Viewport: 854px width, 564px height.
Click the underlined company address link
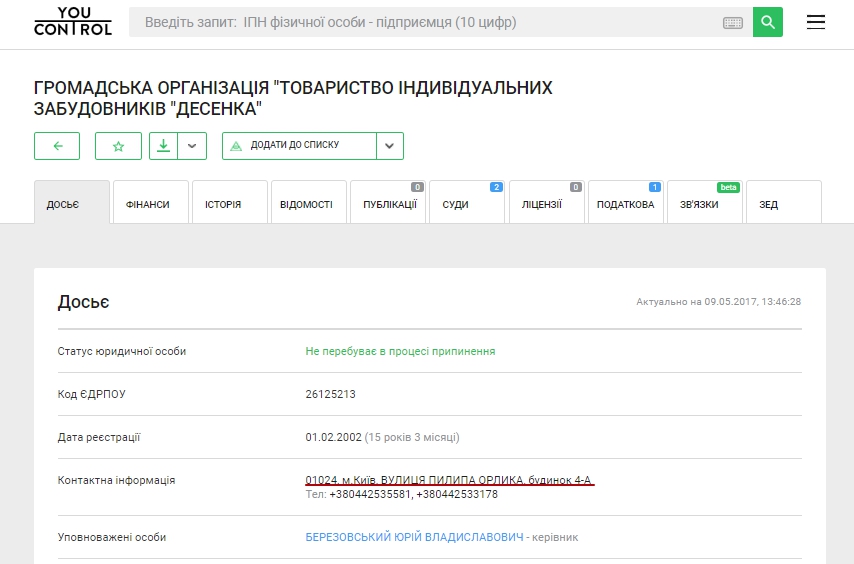[x=450, y=479]
